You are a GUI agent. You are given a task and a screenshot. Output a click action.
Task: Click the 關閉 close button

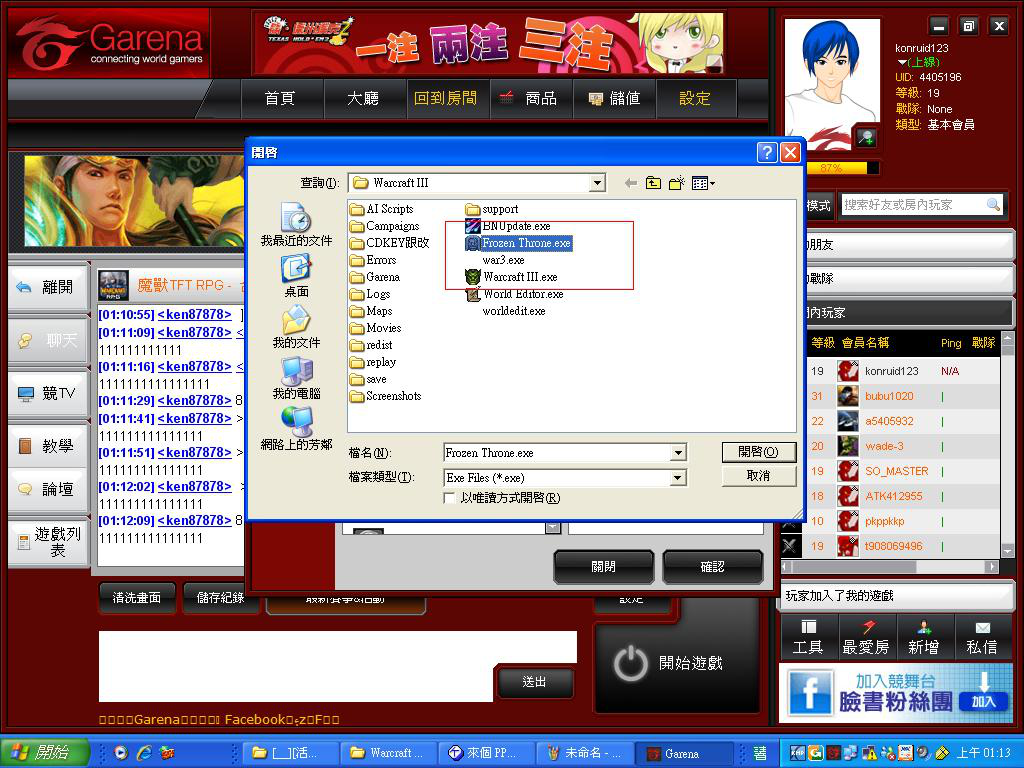603,567
